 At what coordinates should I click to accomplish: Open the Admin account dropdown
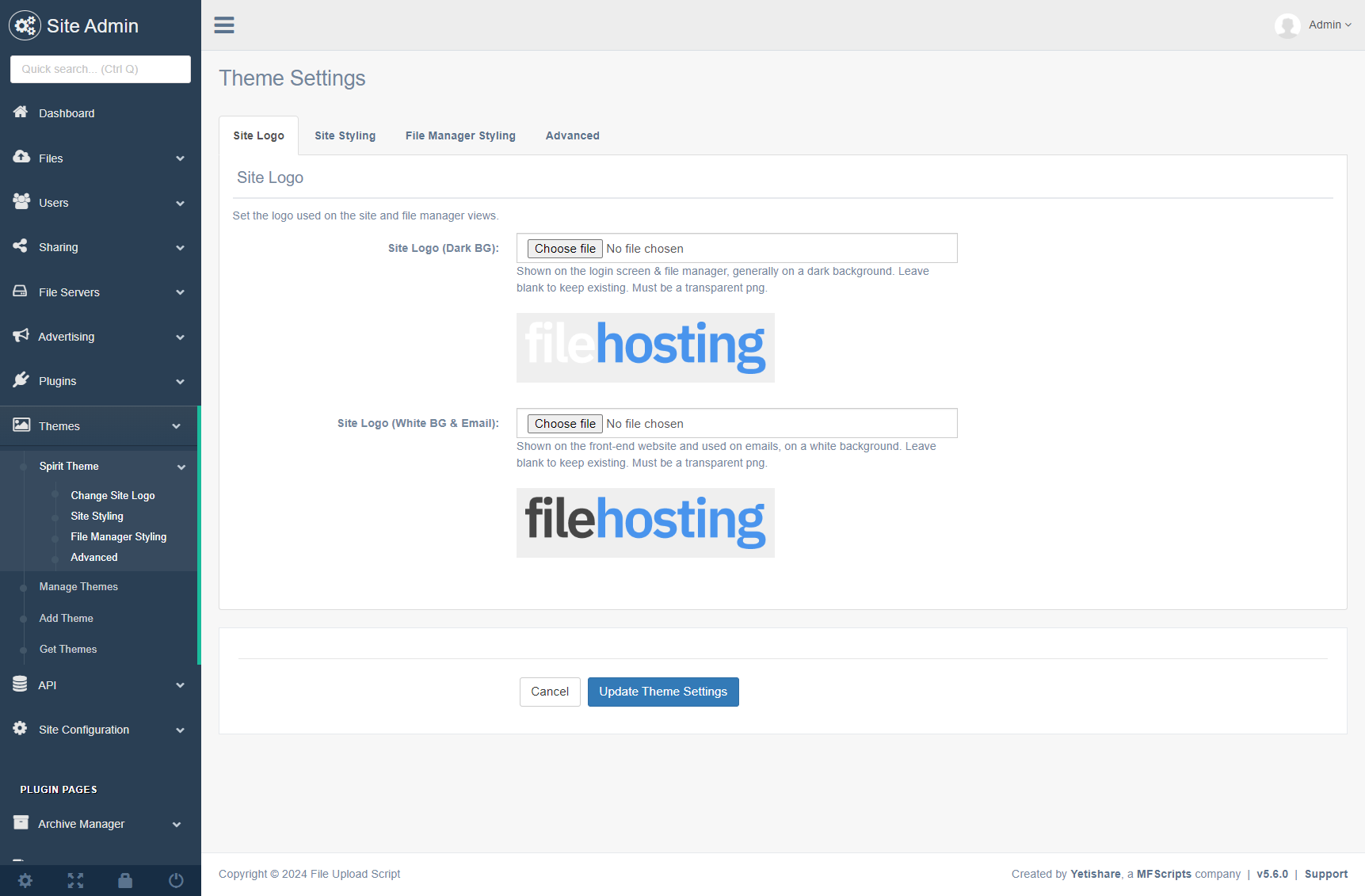(1330, 25)
